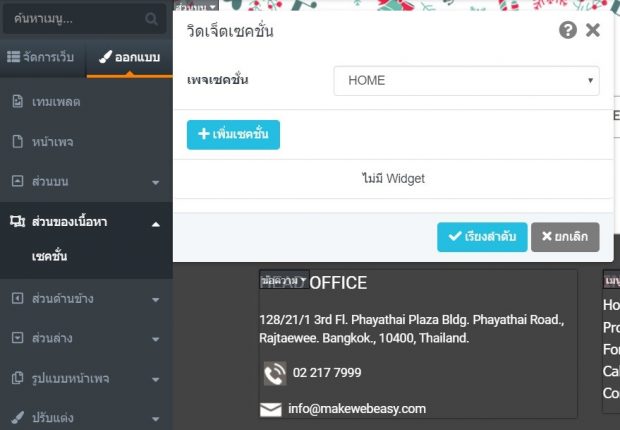Collapse the ส่วนของเนื้อหา menu
The height and width of the screenshot is (430, 620).
(x=156, y=224)
